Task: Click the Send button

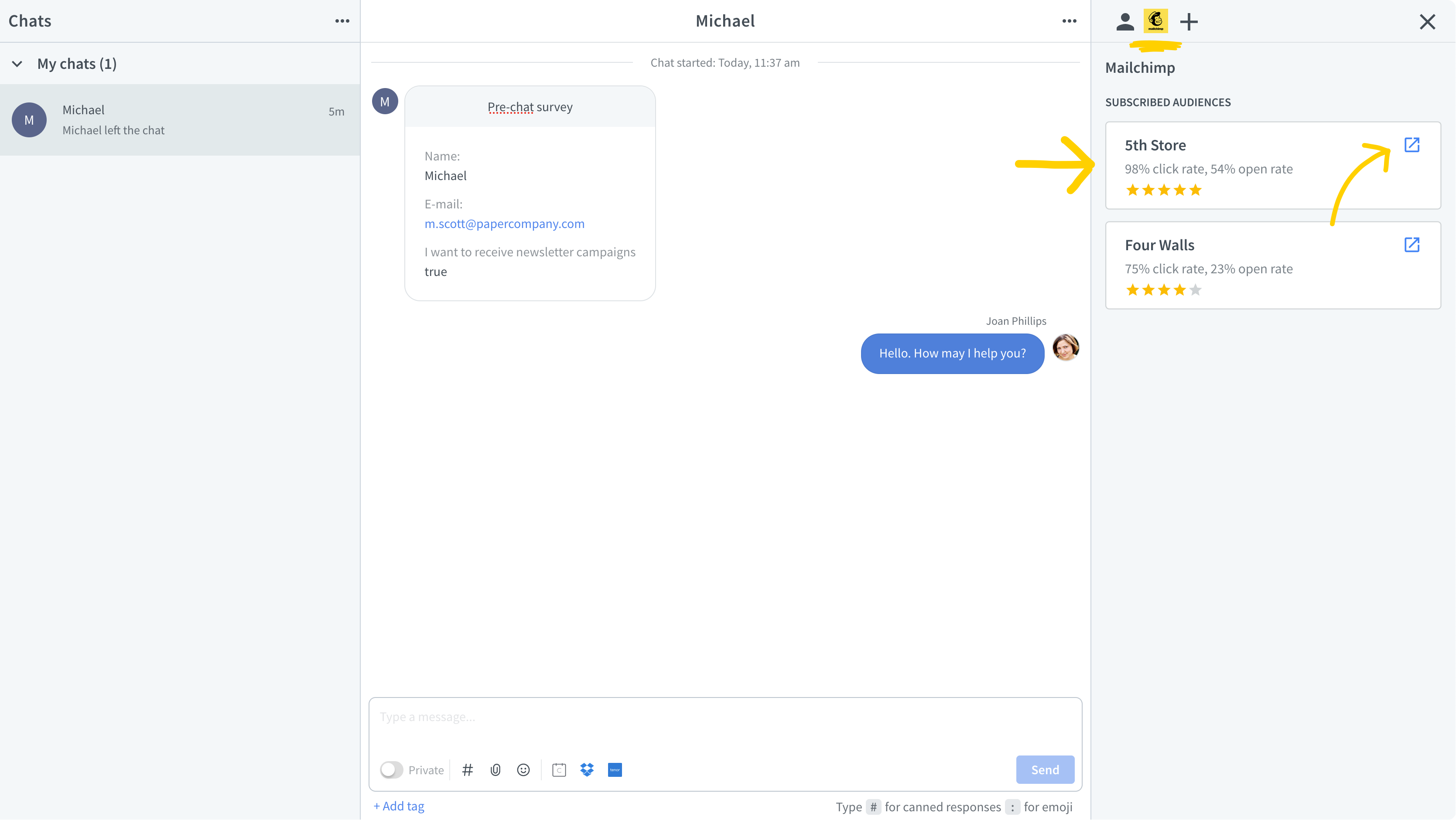Action: (x=1045, y=770)
